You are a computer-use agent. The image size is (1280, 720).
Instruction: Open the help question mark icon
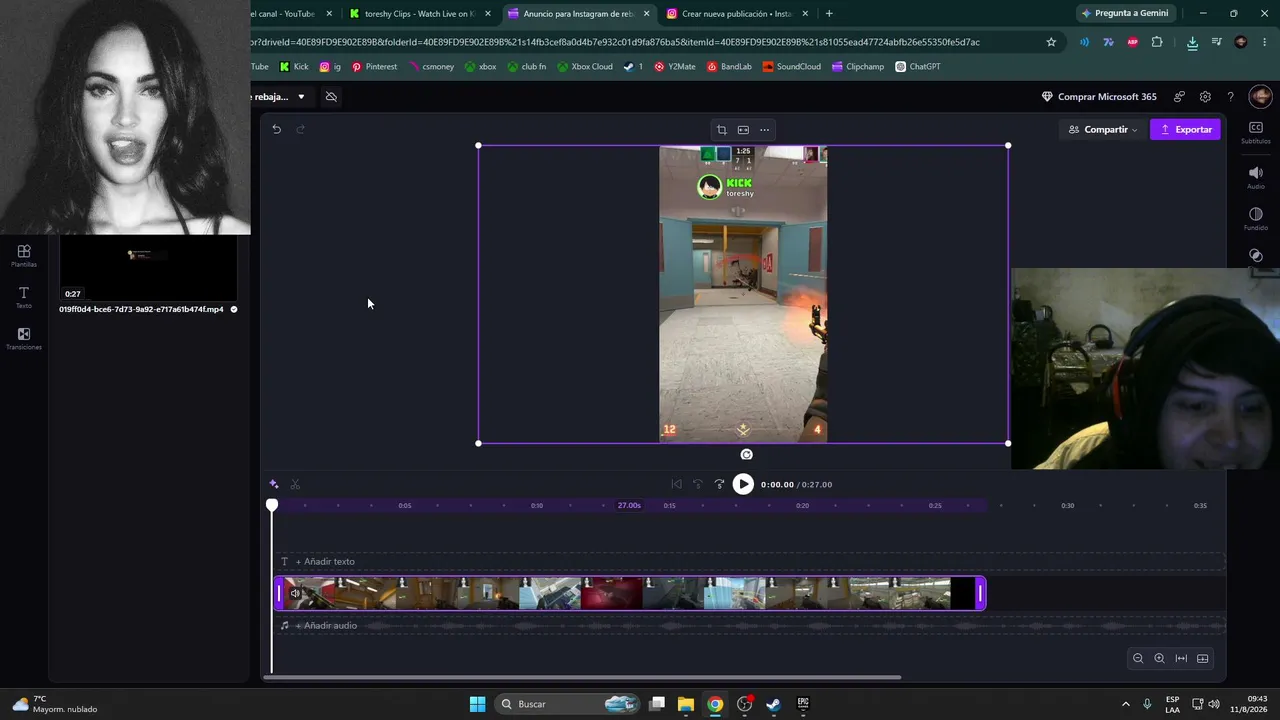1230,97
